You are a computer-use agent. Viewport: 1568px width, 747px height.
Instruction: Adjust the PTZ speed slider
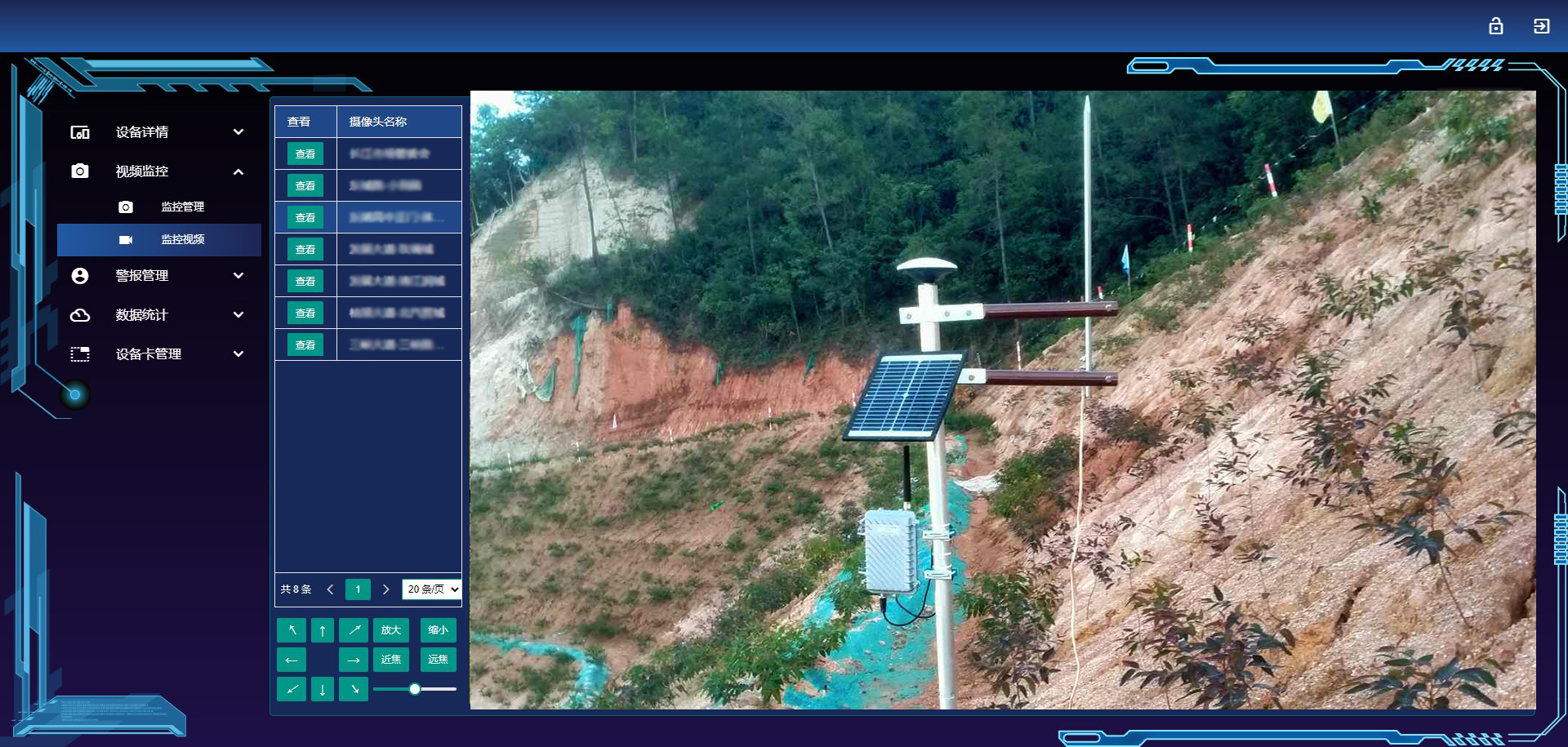[415, 689]
